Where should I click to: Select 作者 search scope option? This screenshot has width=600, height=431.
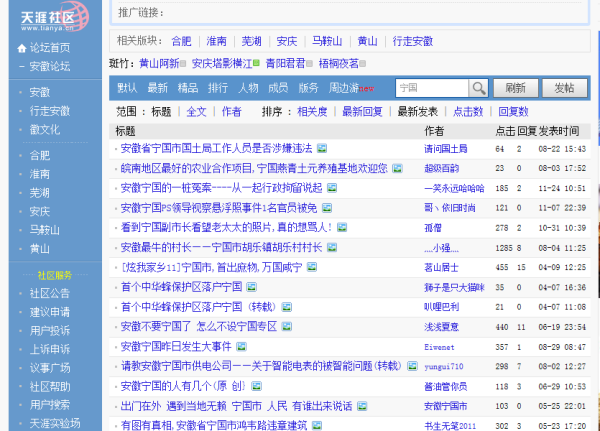tap(231, 111)
